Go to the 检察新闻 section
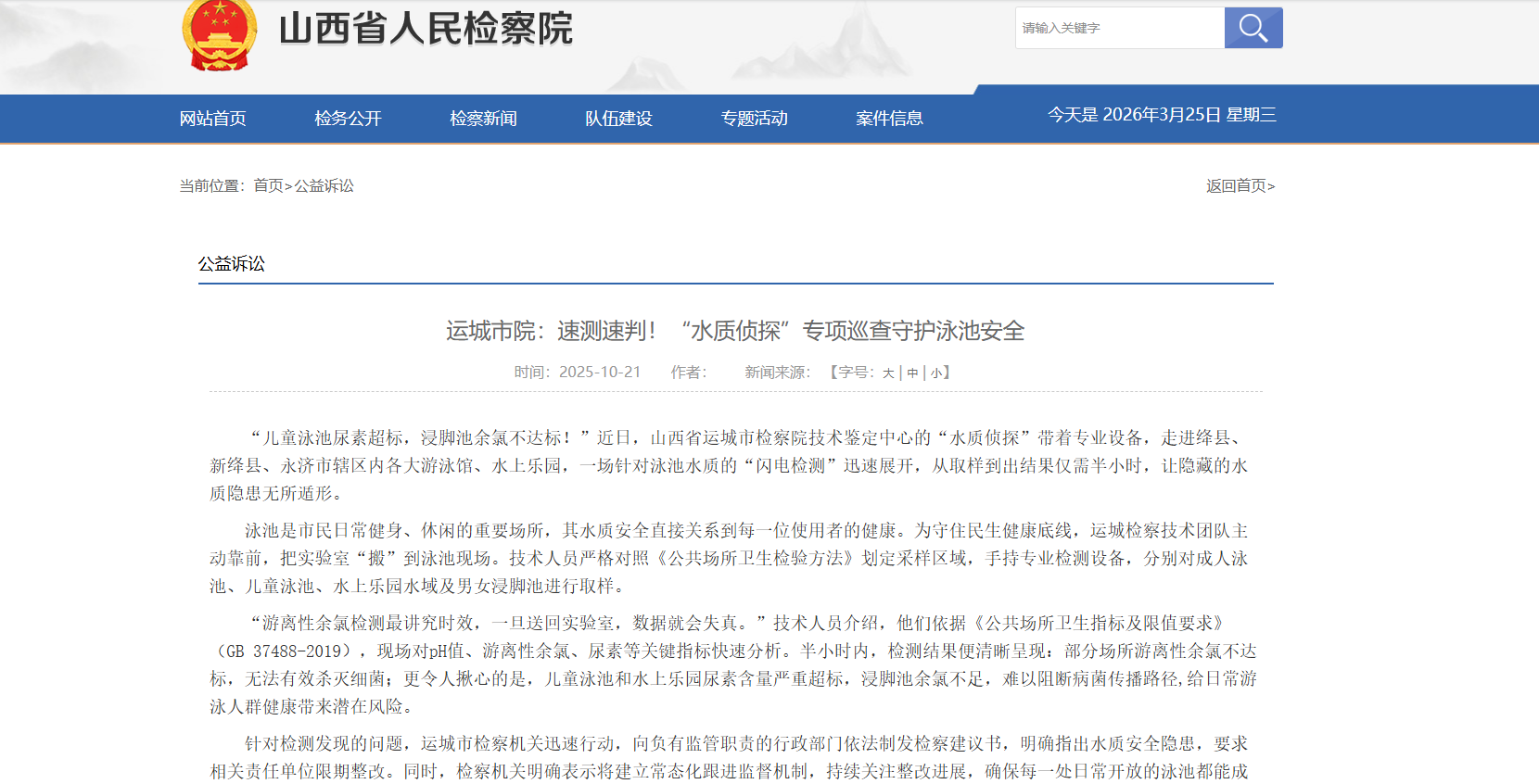 [483, 119]
